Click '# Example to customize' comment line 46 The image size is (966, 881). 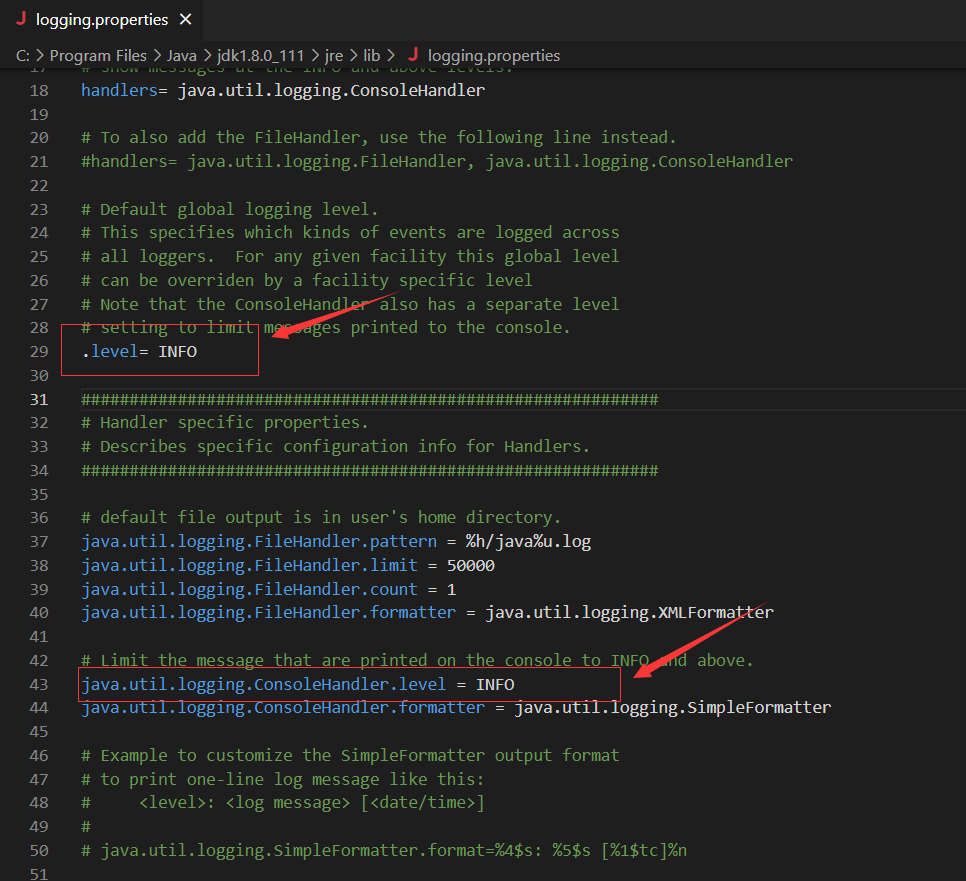pyautogui.click(x=350, y=755)
